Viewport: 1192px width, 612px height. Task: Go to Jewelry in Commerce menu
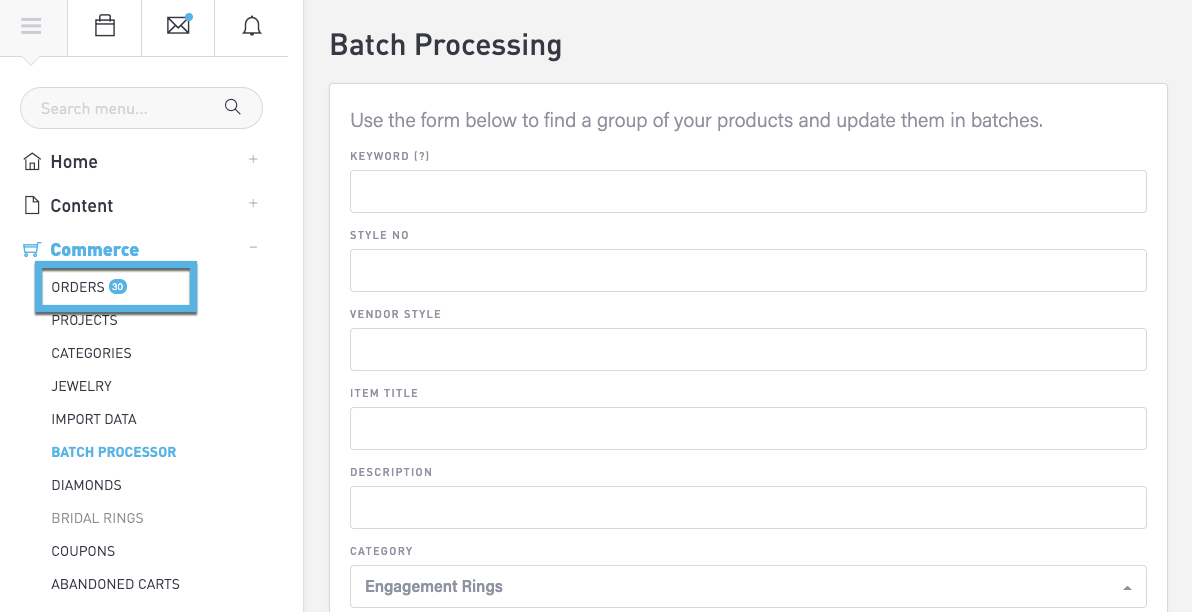[82, 386]
